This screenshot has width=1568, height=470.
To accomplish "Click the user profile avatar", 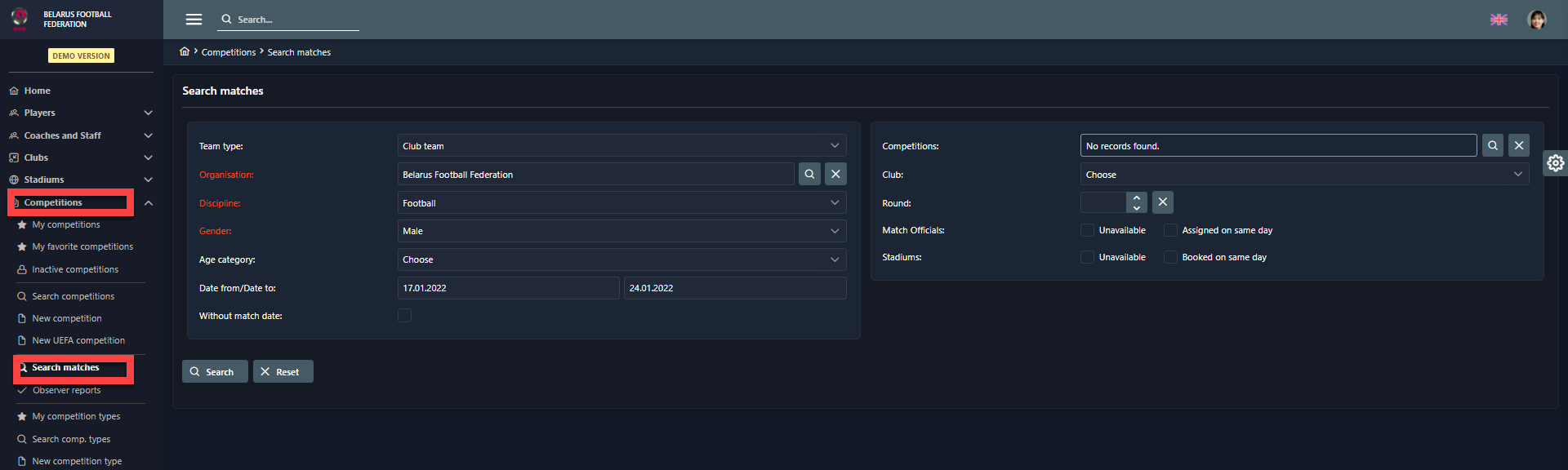I will (1536, 20).
